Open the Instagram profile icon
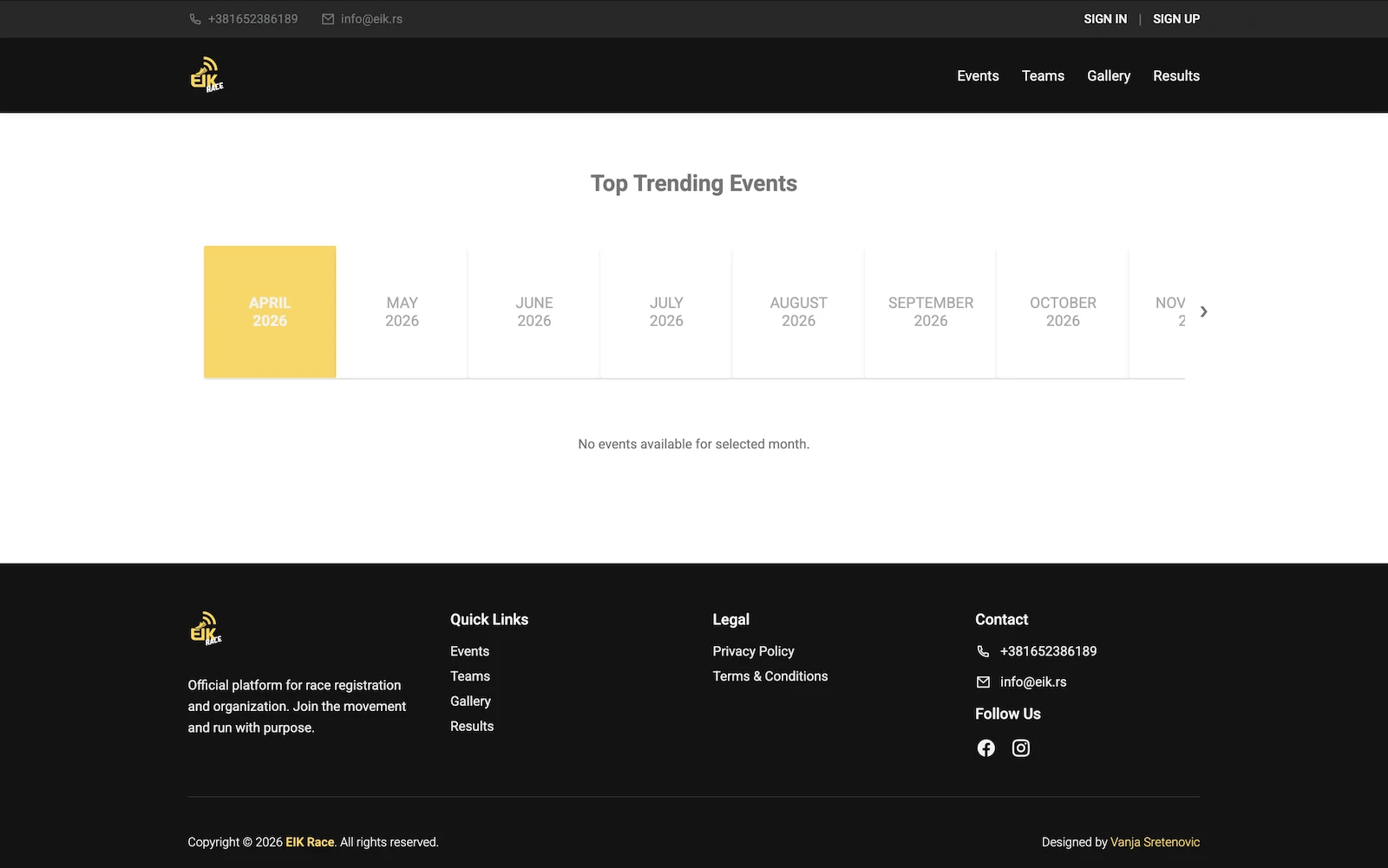 coord(1020,748)
